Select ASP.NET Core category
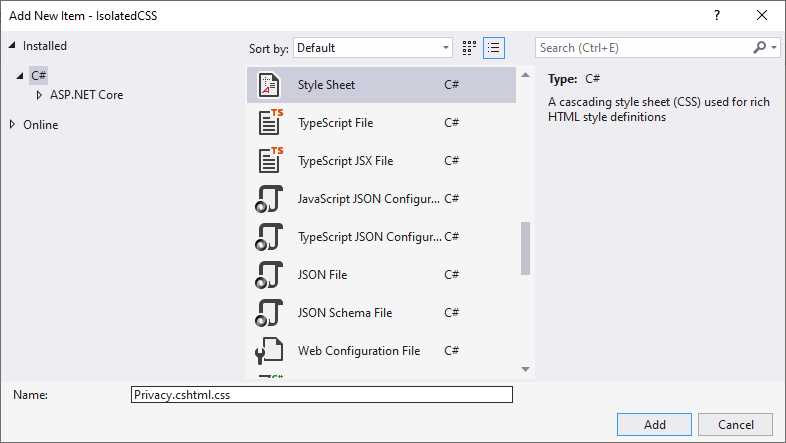This screenshot has width=786, height=443. [86, 95]
